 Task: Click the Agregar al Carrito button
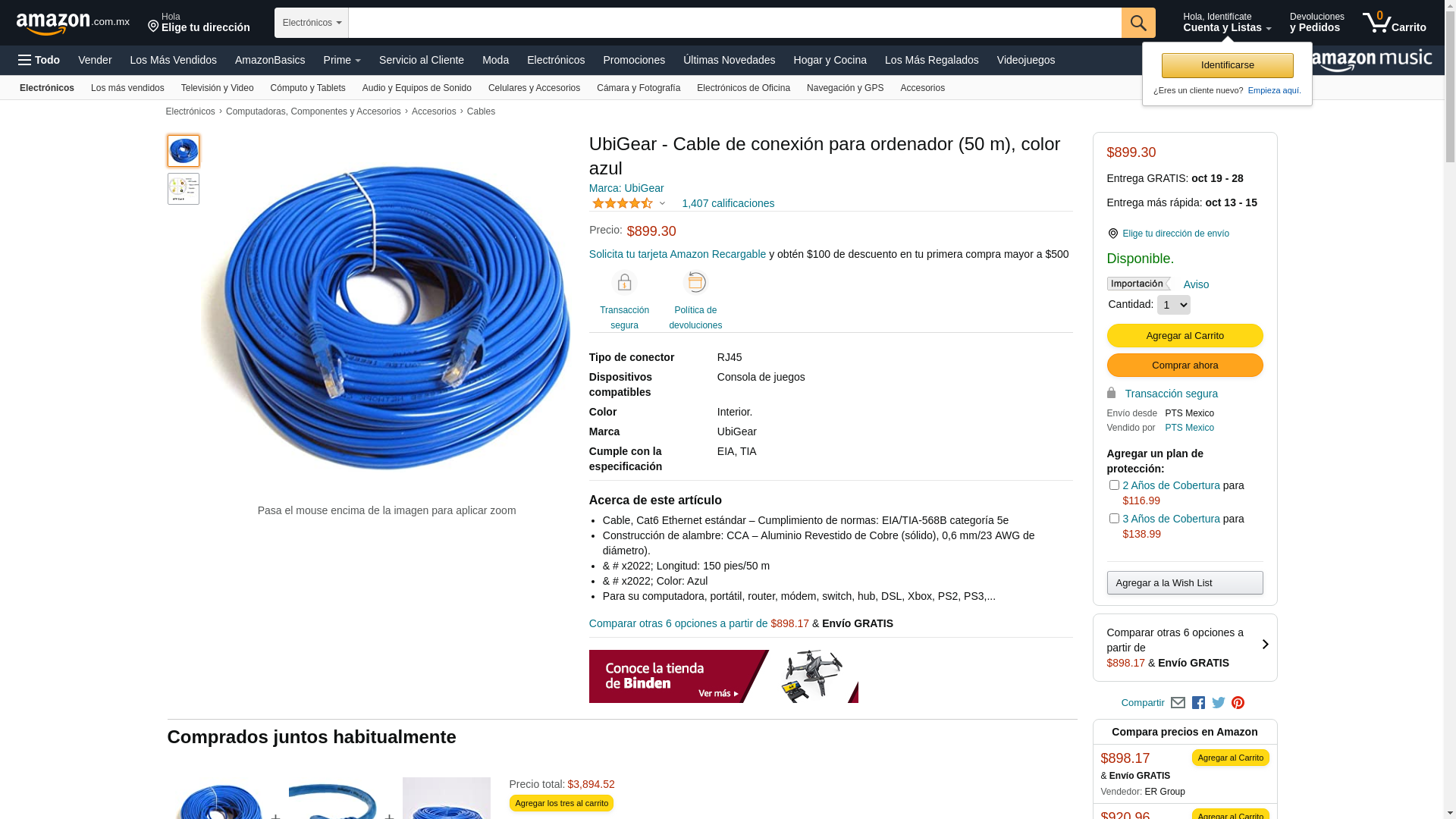click(1185, 335)
